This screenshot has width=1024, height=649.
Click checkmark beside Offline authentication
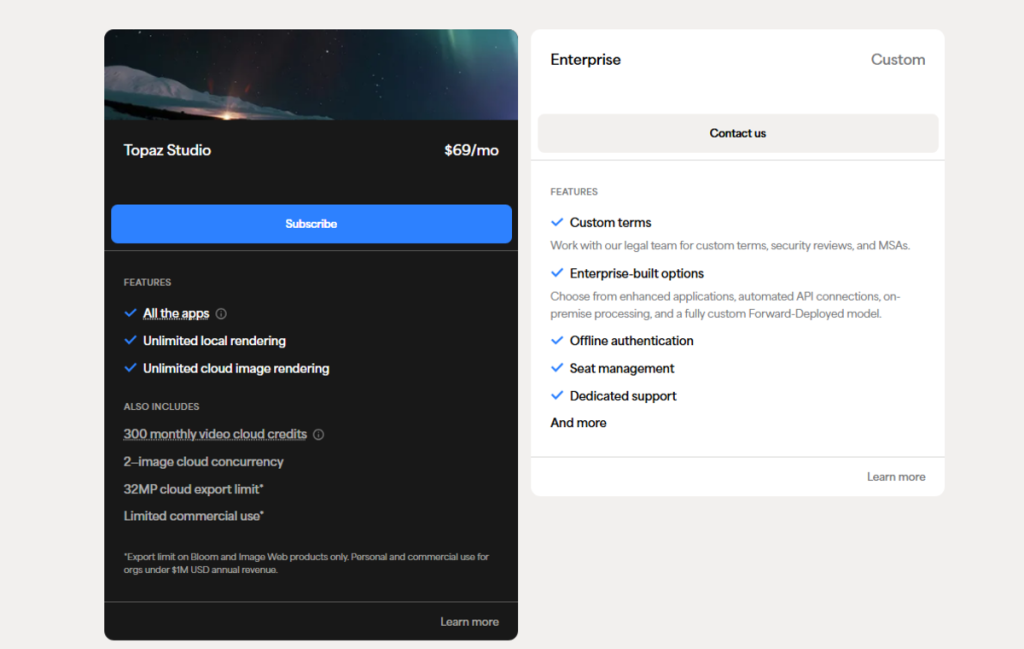pos(557,340)
